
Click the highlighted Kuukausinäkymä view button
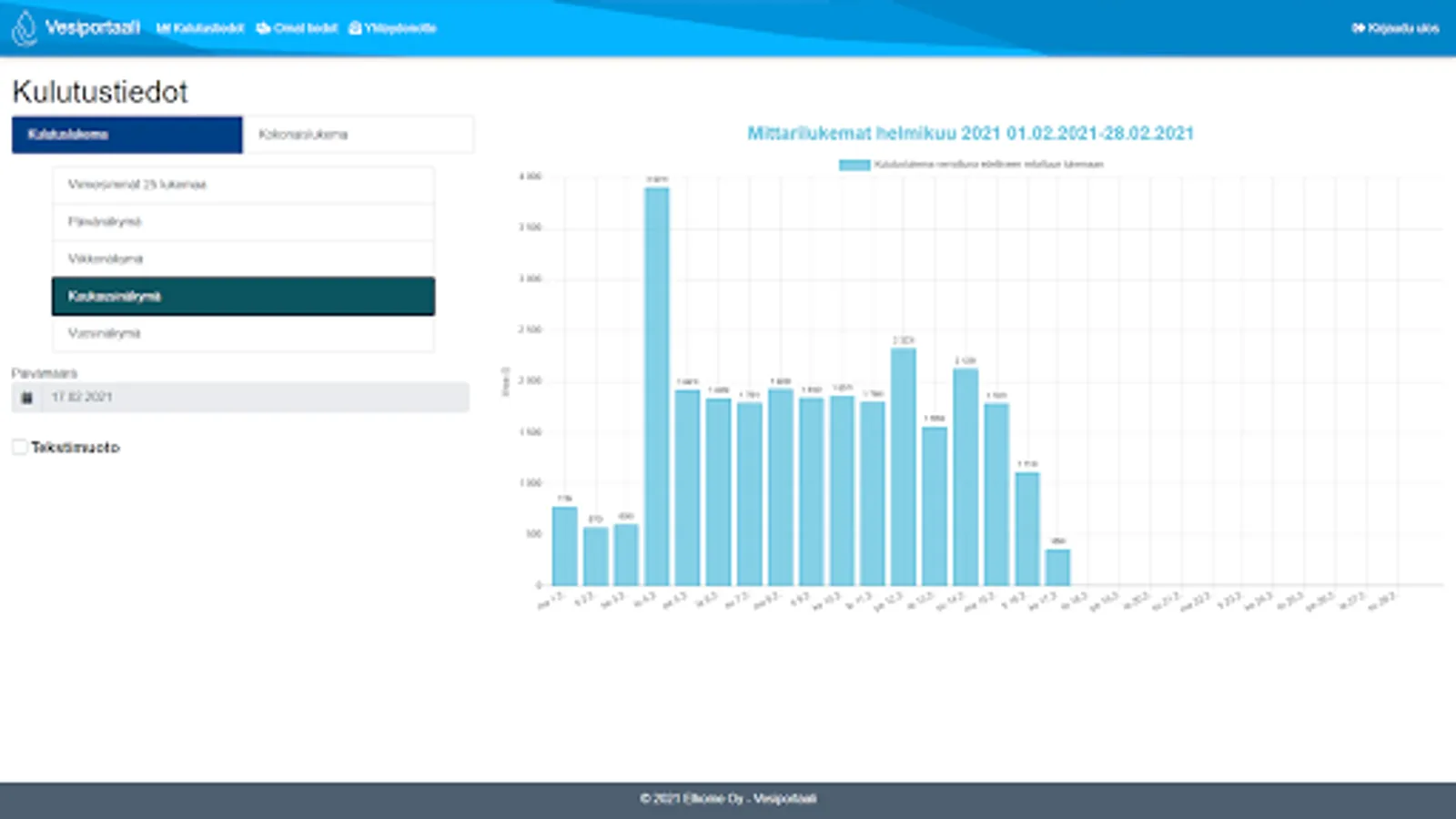point(242,296)
